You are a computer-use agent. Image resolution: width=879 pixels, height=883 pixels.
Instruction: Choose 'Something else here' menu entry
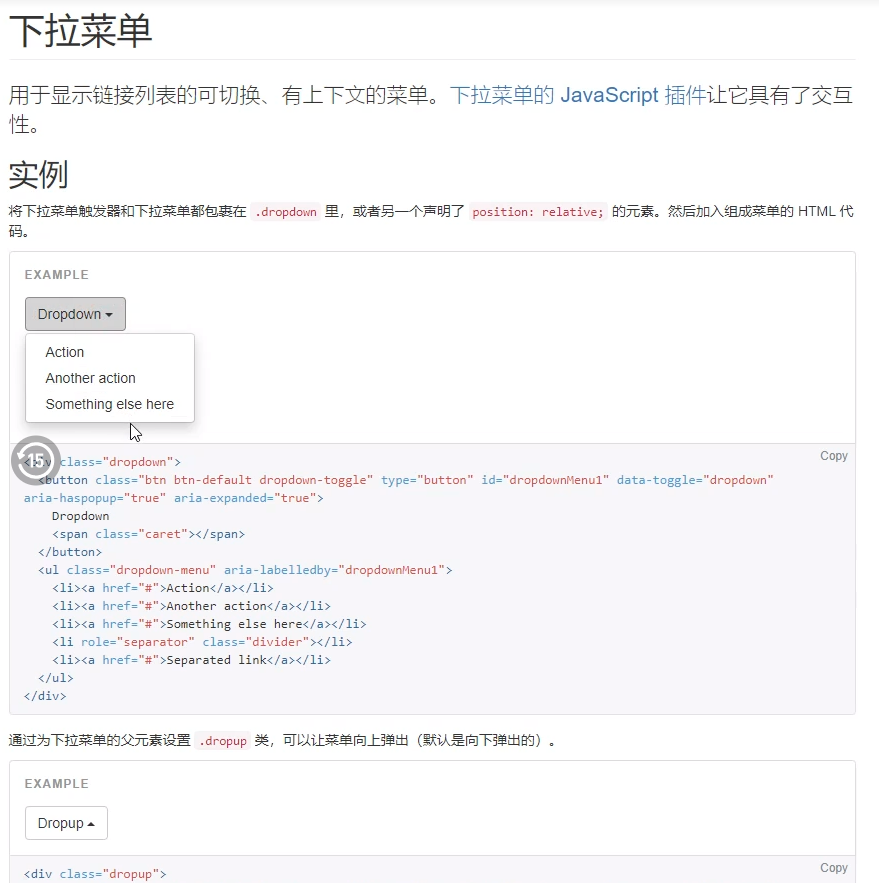tap(110, 404)
